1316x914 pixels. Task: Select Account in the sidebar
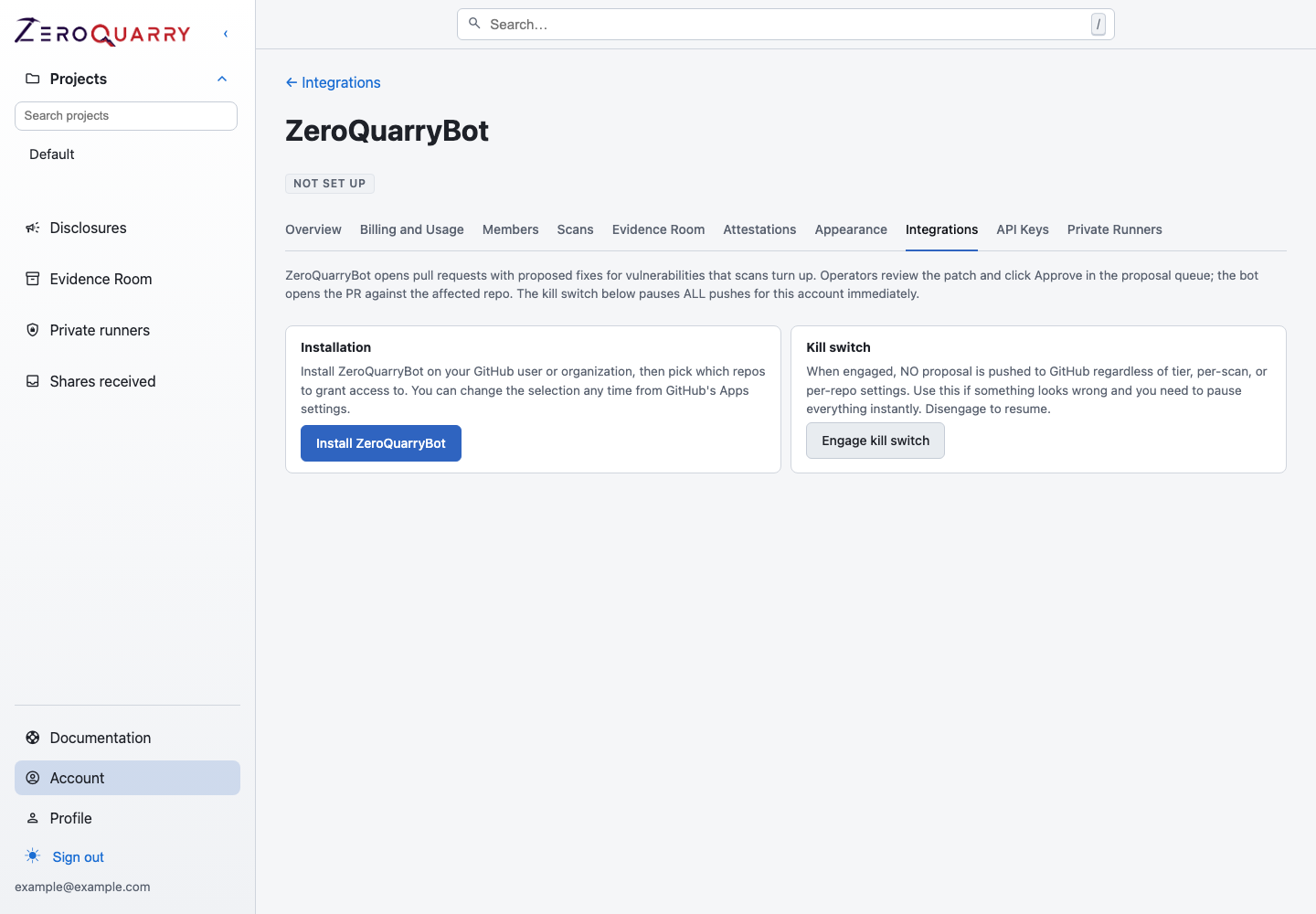click(x=127, y=778)
